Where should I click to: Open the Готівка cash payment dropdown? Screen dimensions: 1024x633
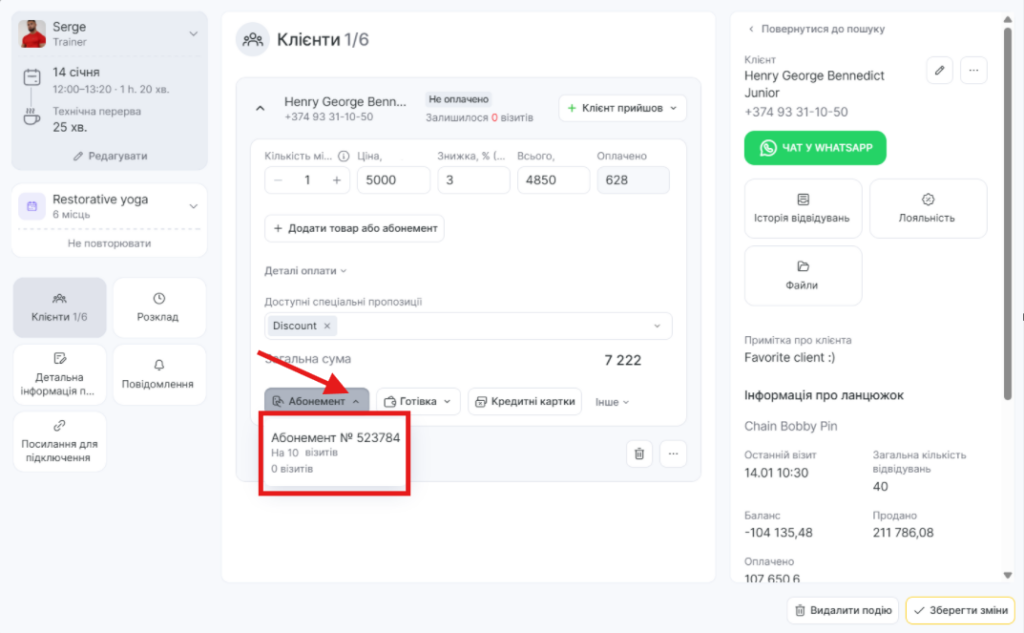(418, 402)
